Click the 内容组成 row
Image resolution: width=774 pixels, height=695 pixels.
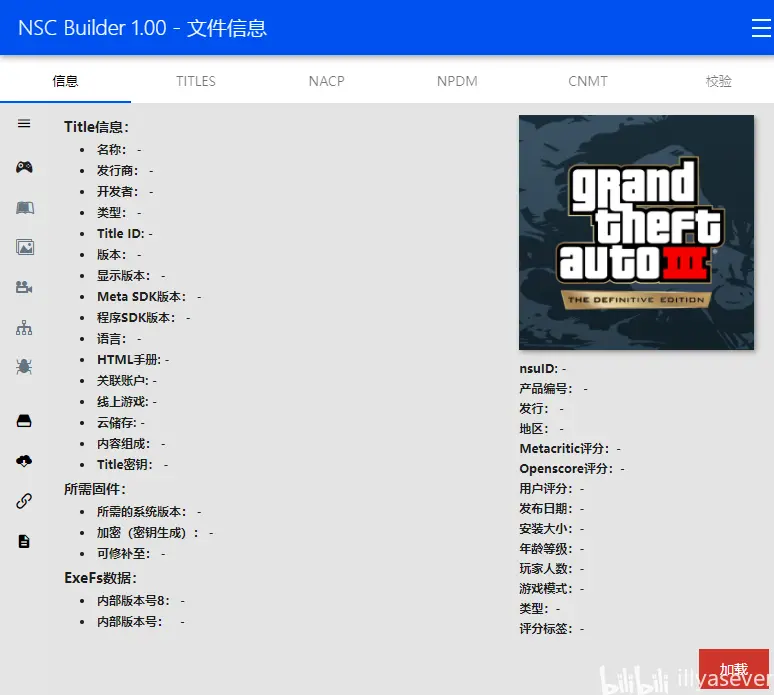[131, 444]
